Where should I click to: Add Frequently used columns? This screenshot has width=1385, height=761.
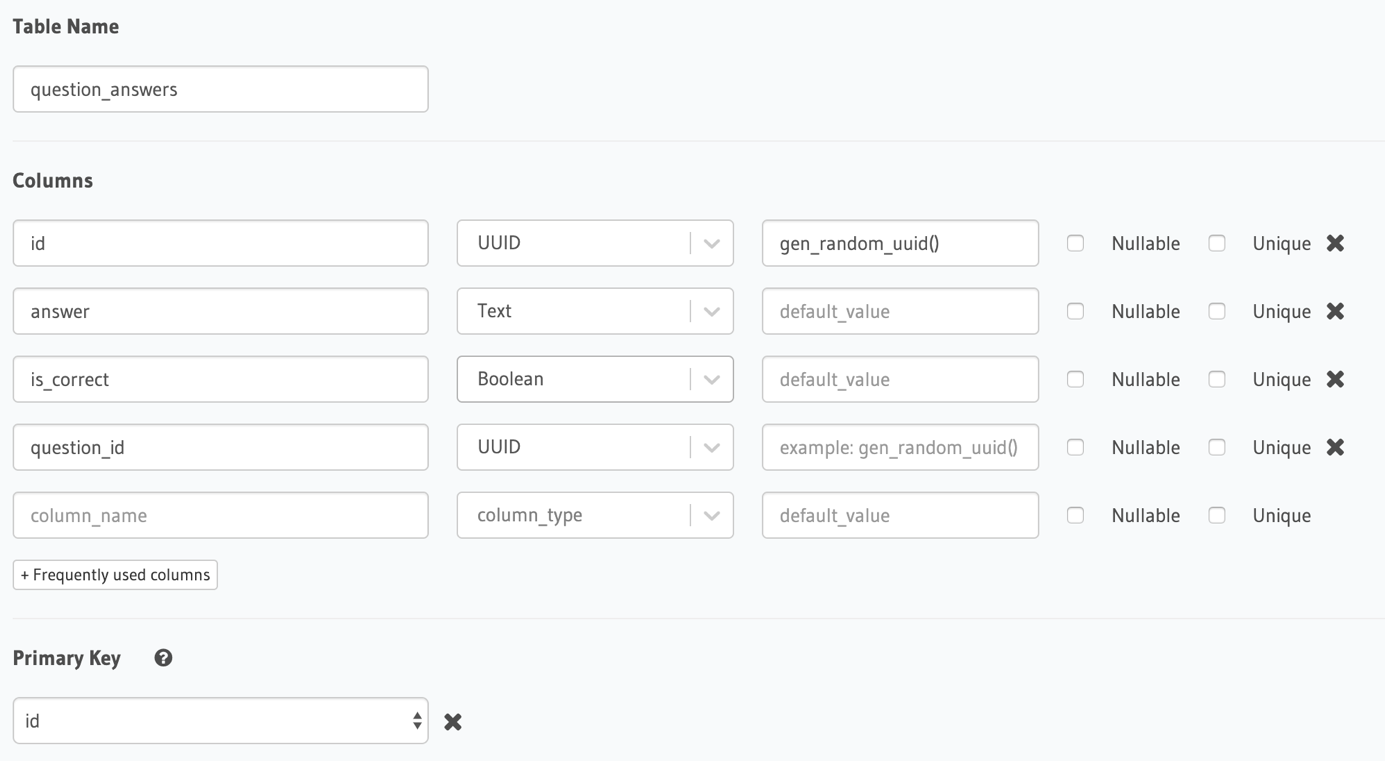[x=115, y=575]
